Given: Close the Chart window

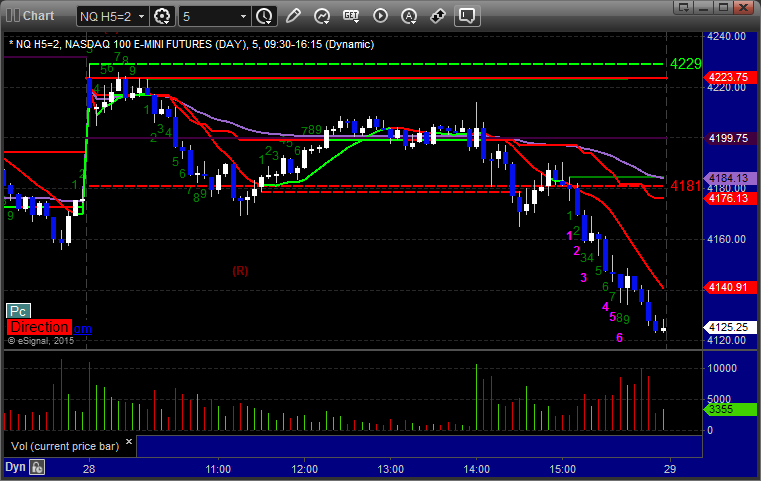Looking at the screenshot, I should [743, 7].
